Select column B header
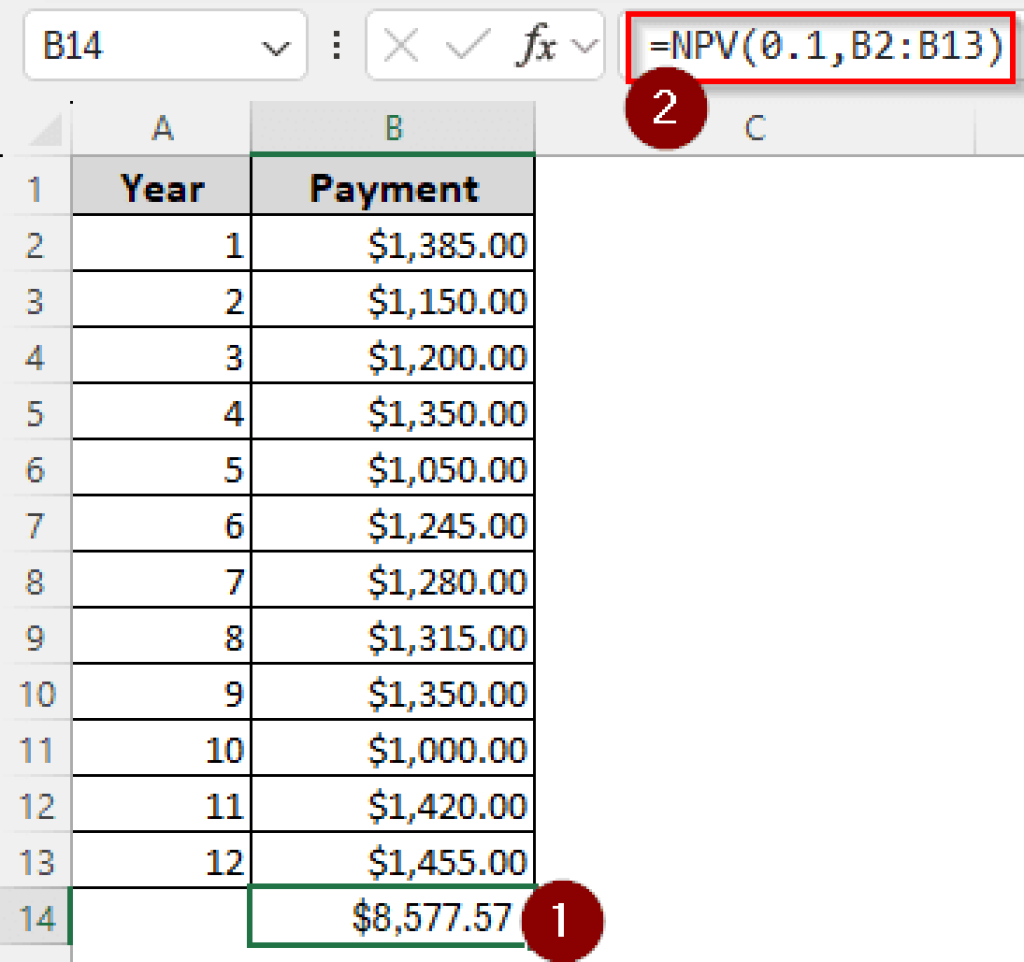 (x=393, y=127)
